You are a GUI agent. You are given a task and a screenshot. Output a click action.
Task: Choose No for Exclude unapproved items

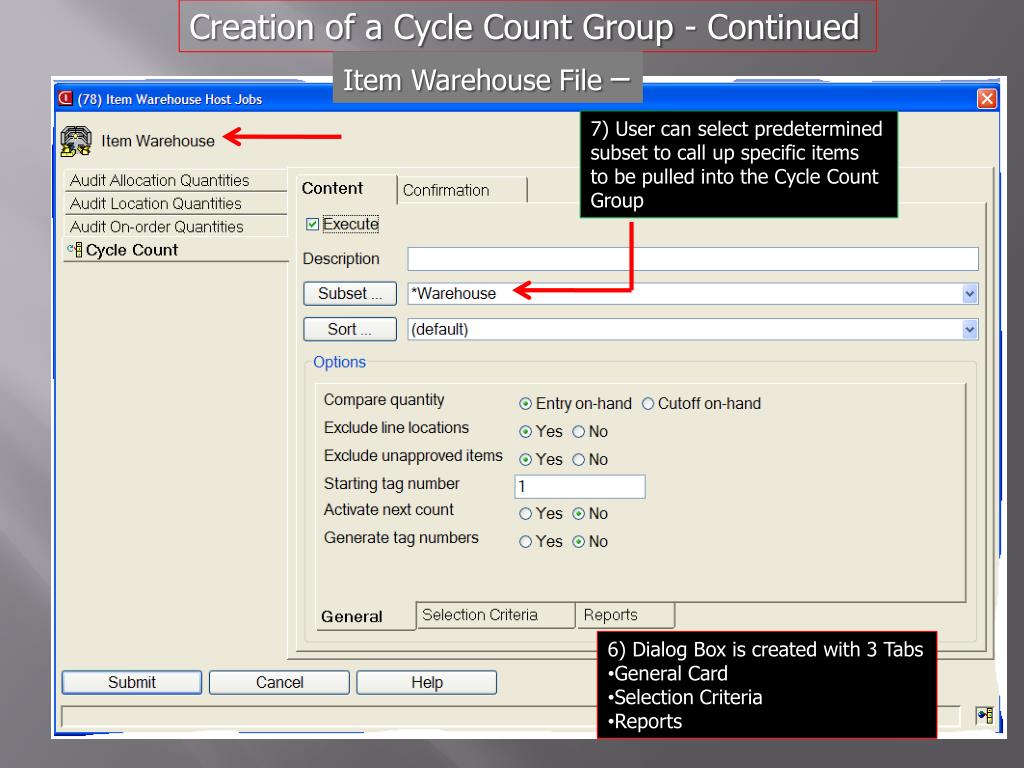point(579,460)
